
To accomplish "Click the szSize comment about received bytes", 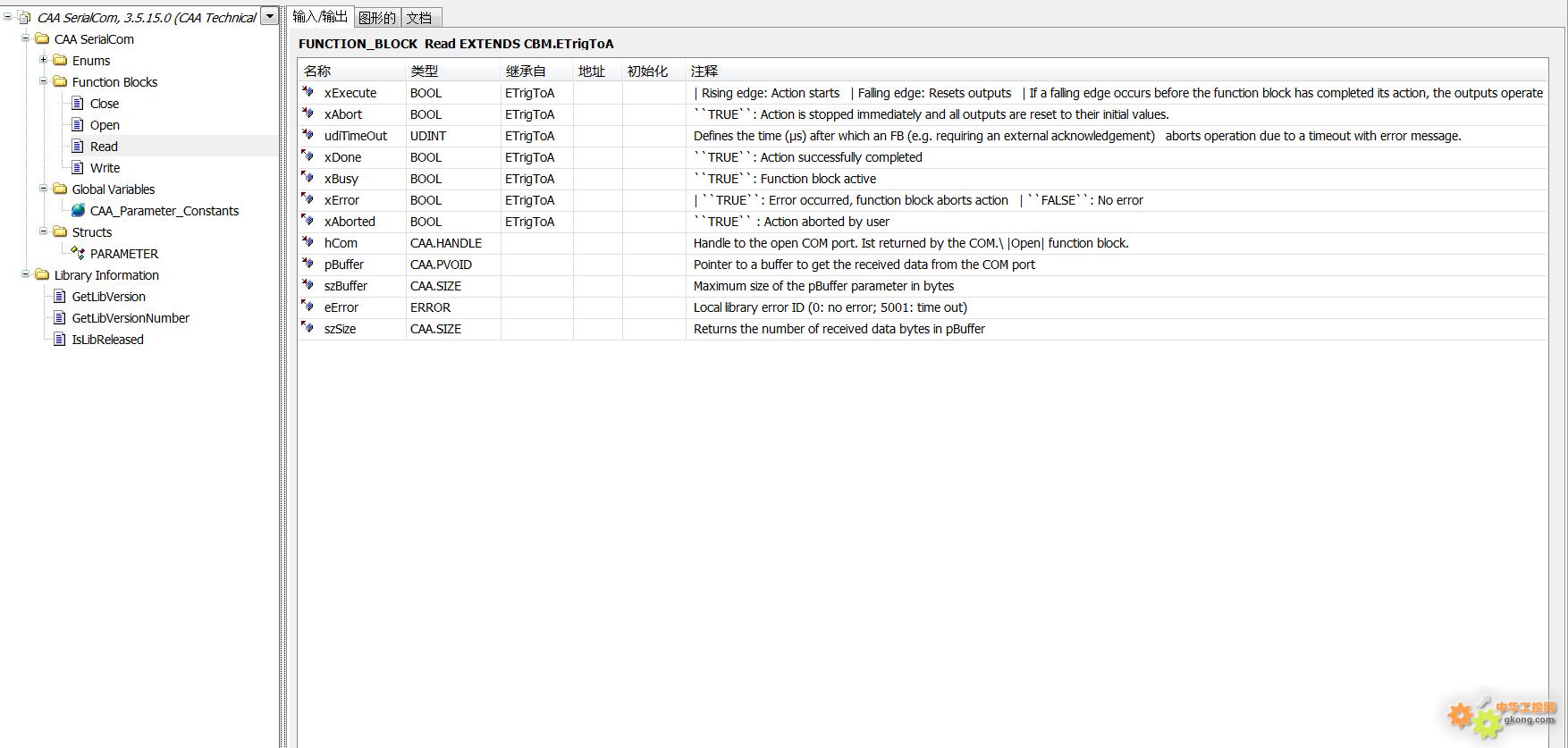I will click(x=839, y=329).
